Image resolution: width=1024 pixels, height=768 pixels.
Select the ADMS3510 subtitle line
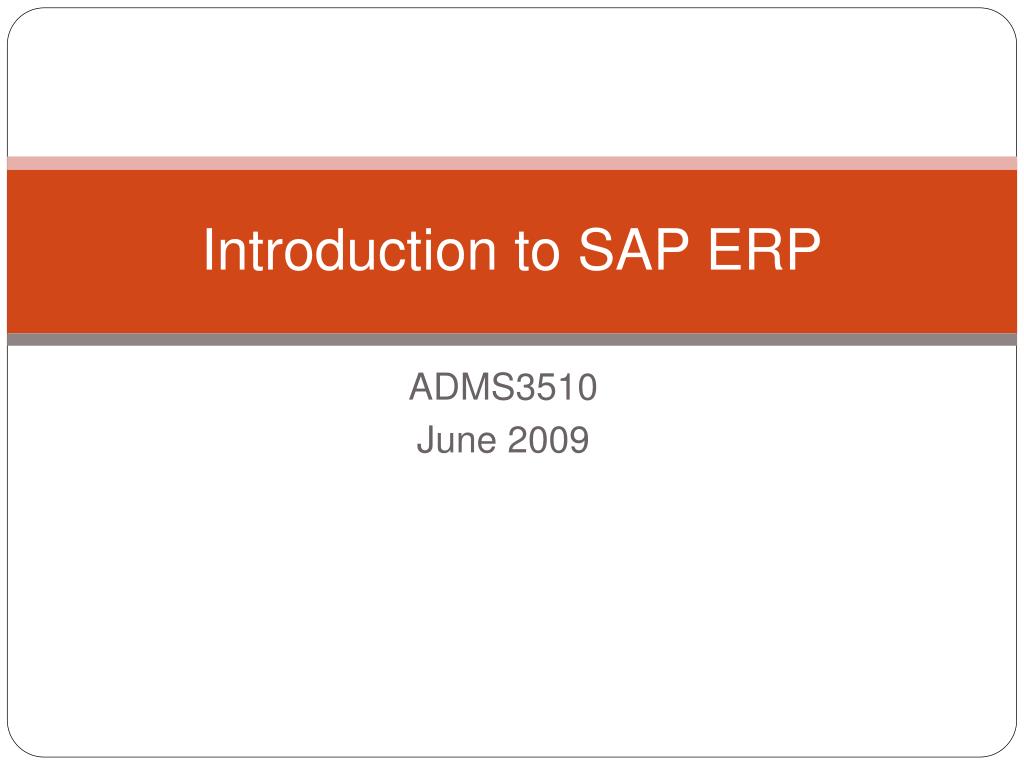tap(503, 387)
